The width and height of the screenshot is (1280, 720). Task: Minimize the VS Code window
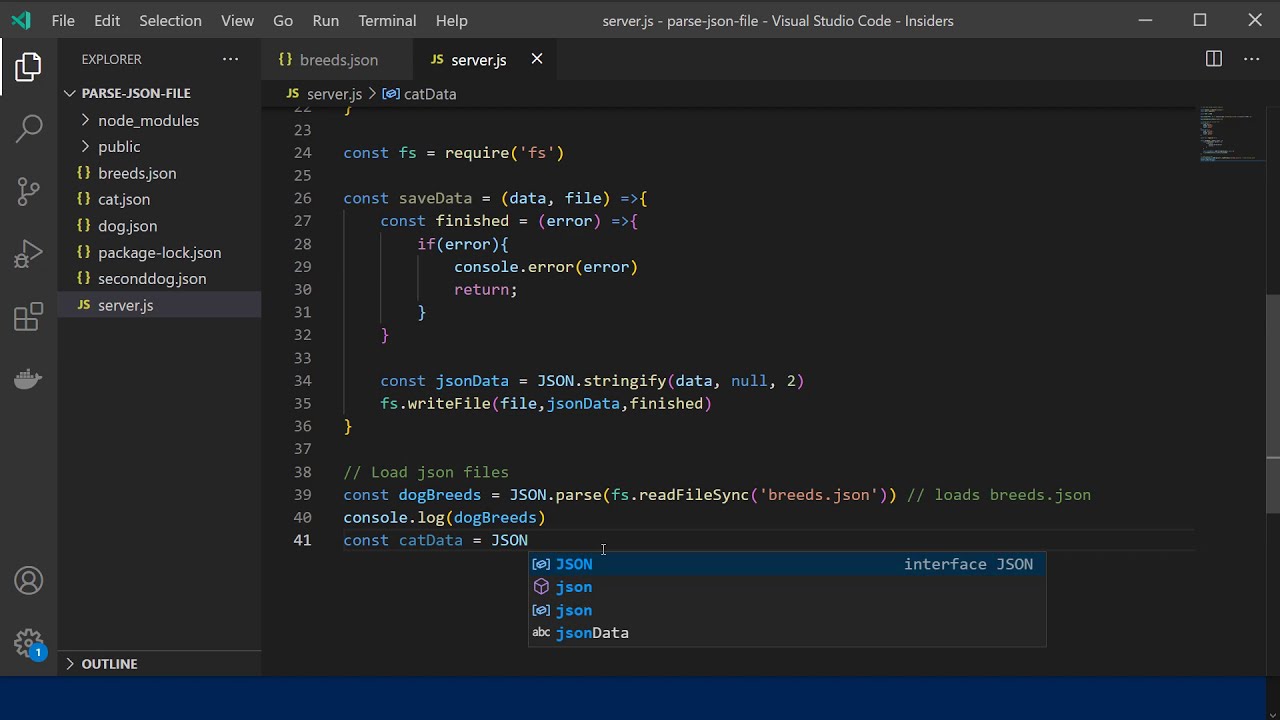1145,20
